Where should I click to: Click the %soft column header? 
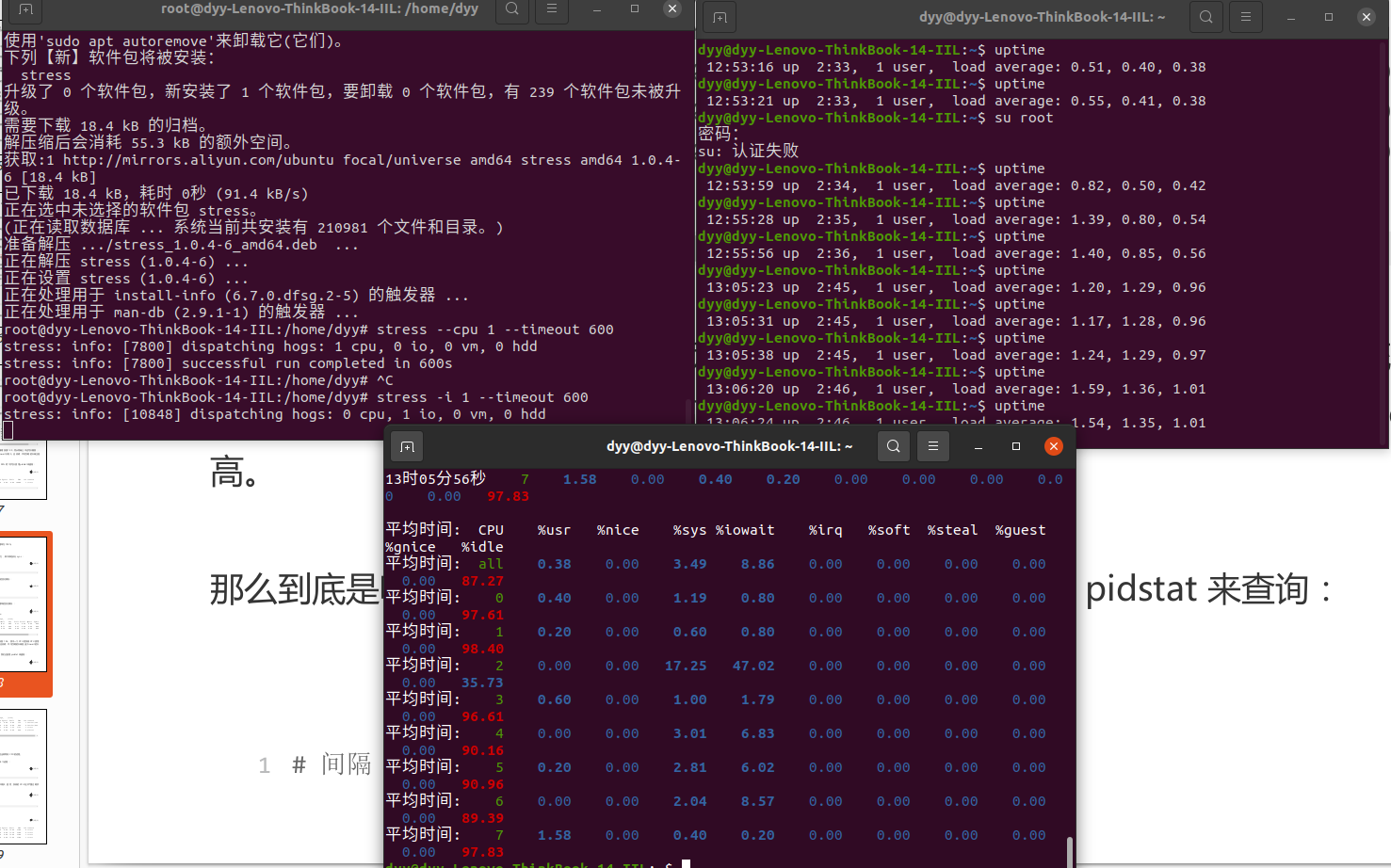pos(889,530)
